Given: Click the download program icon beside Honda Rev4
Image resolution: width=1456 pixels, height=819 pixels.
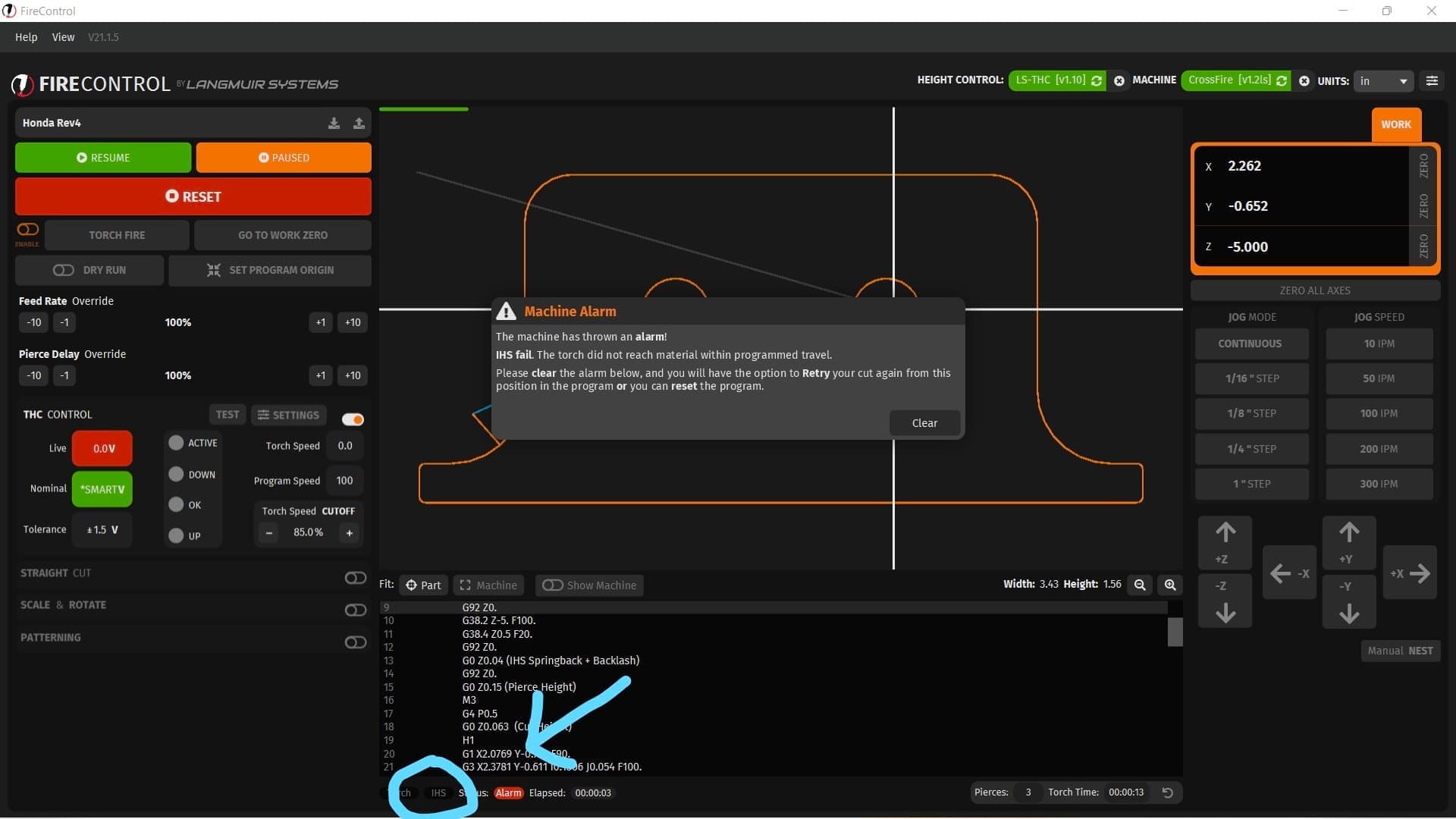Looking at the screenshot, I should click(334, 123).
